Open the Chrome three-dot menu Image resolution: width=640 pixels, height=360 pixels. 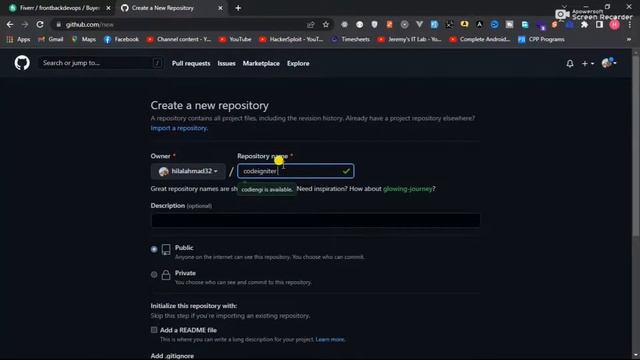point(629,24)
